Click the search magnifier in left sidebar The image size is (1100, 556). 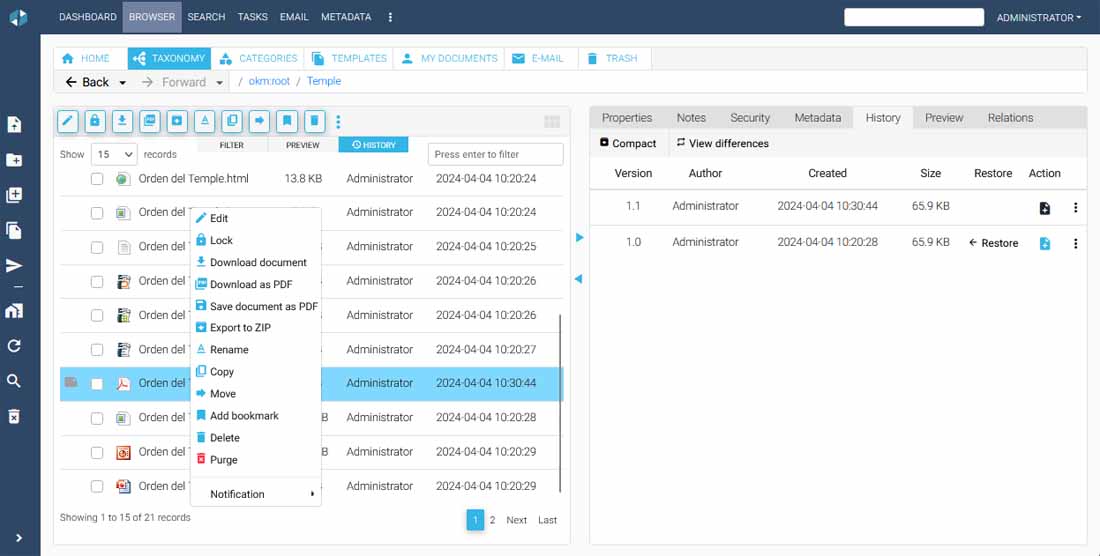point(14,381)
